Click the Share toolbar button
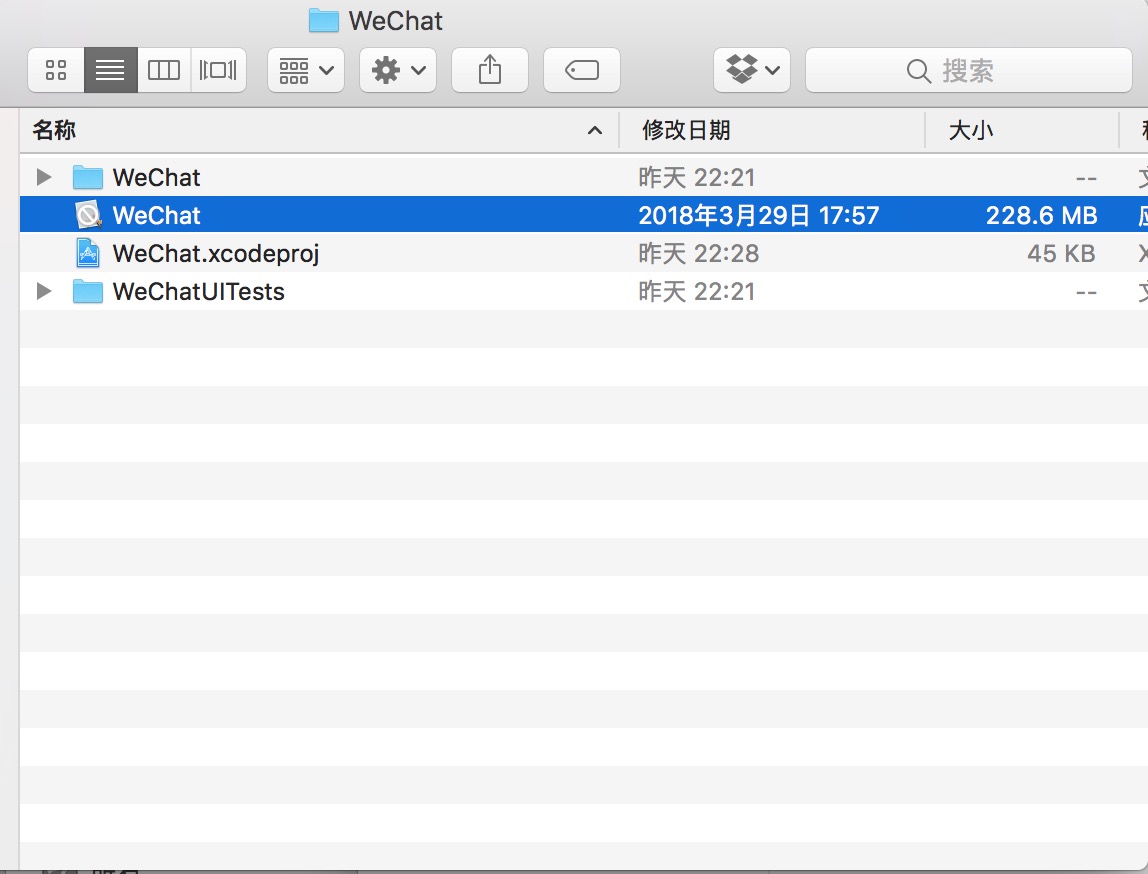This screenshot has height=874, width=1148. (x=490, y=70)
